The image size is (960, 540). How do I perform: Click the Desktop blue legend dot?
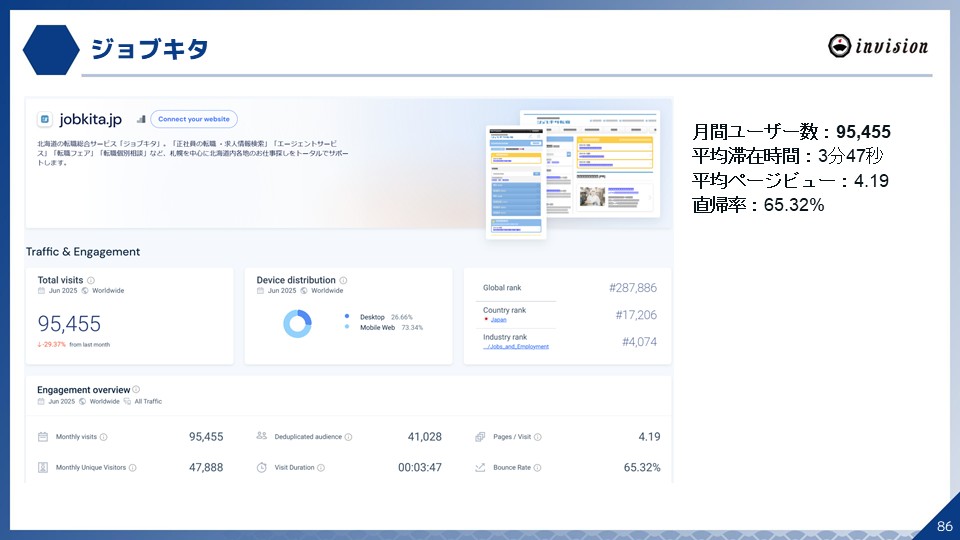point(347,317)
